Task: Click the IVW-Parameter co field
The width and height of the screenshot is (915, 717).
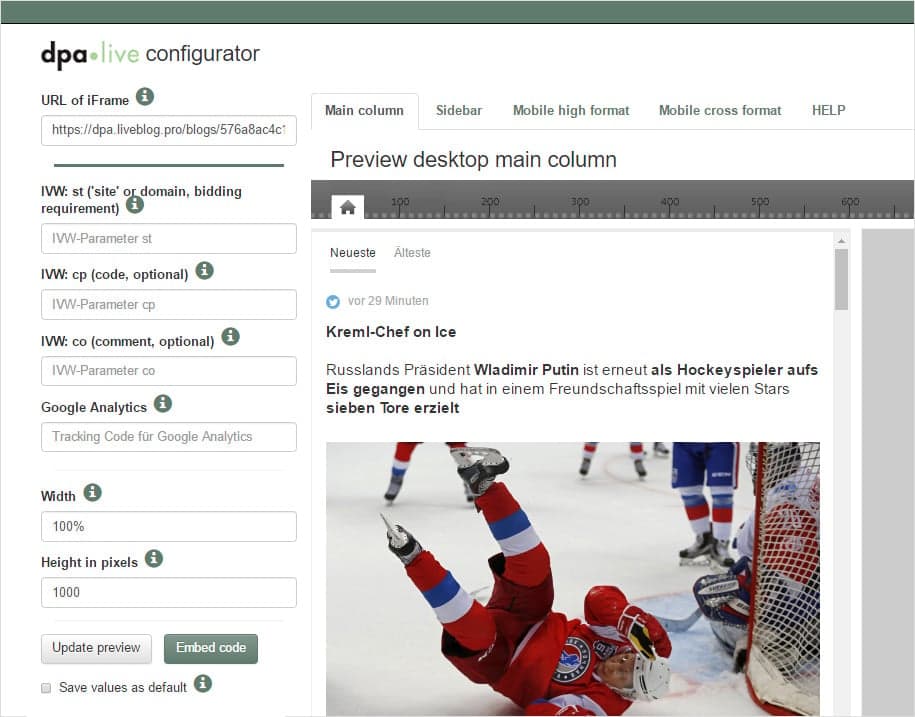Action: tap(169, 371)
